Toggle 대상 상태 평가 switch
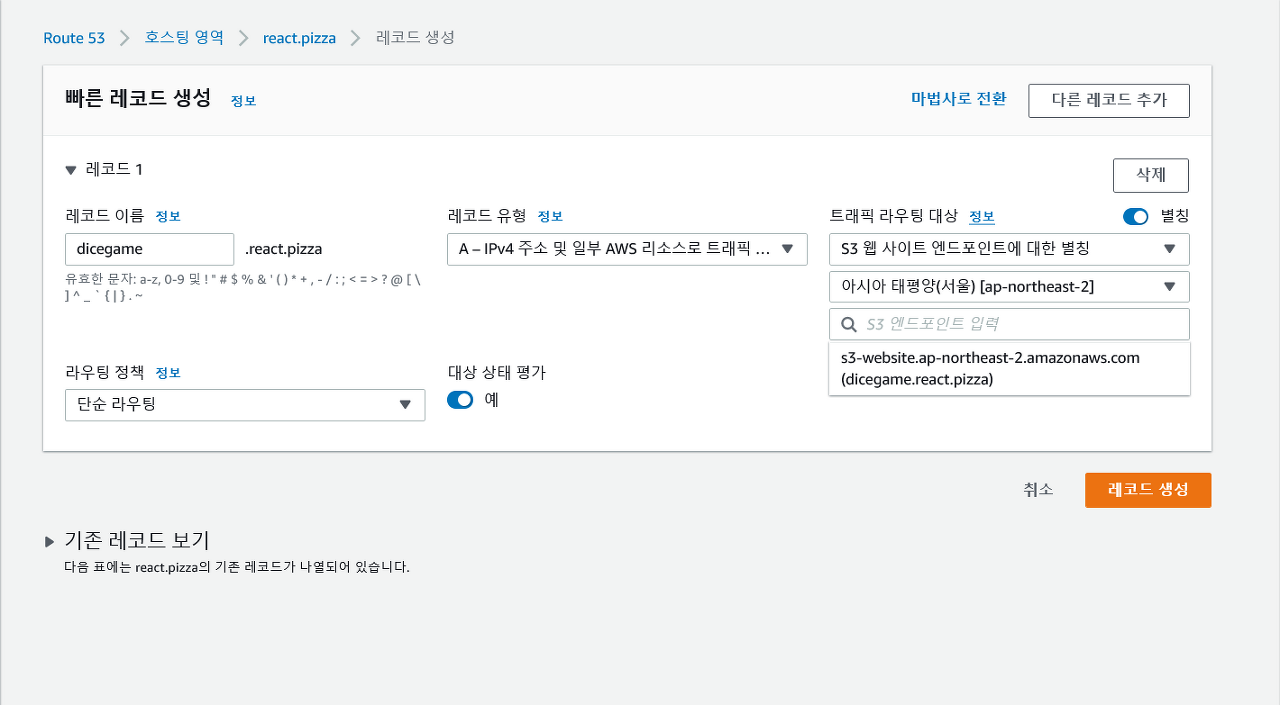This screenshot has height=705, width=1280. [x=460, y=400]
